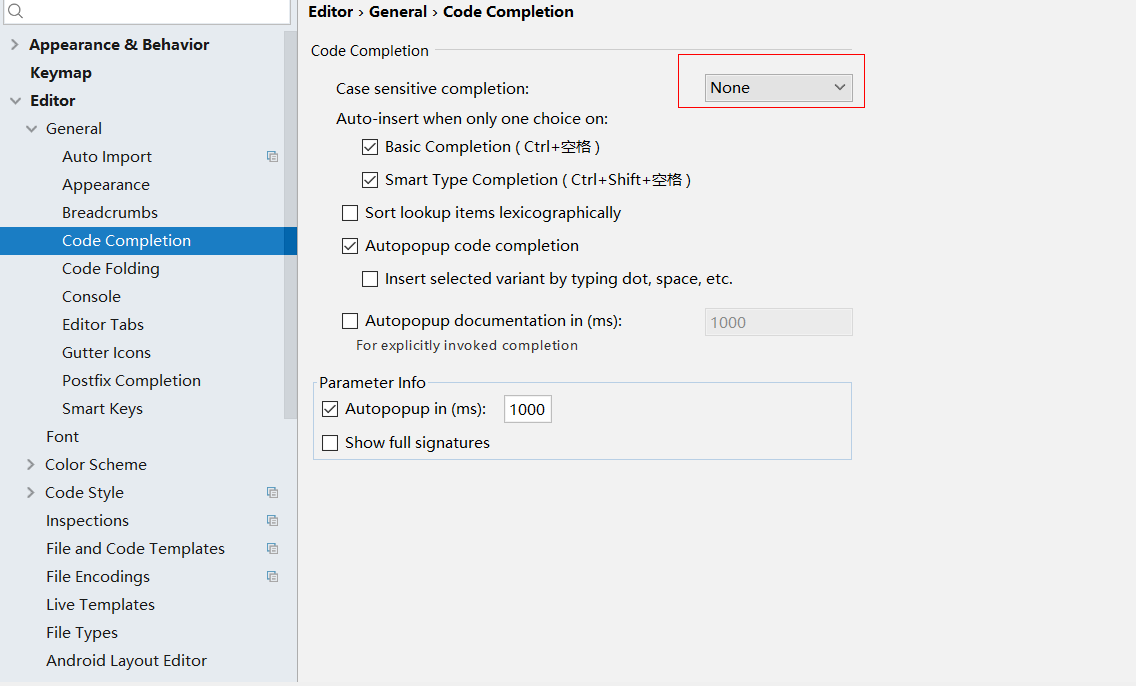The image size is (1136, 686).
Task: Toggle Autopopup documentation checkbox
Action: coord(350,321)
